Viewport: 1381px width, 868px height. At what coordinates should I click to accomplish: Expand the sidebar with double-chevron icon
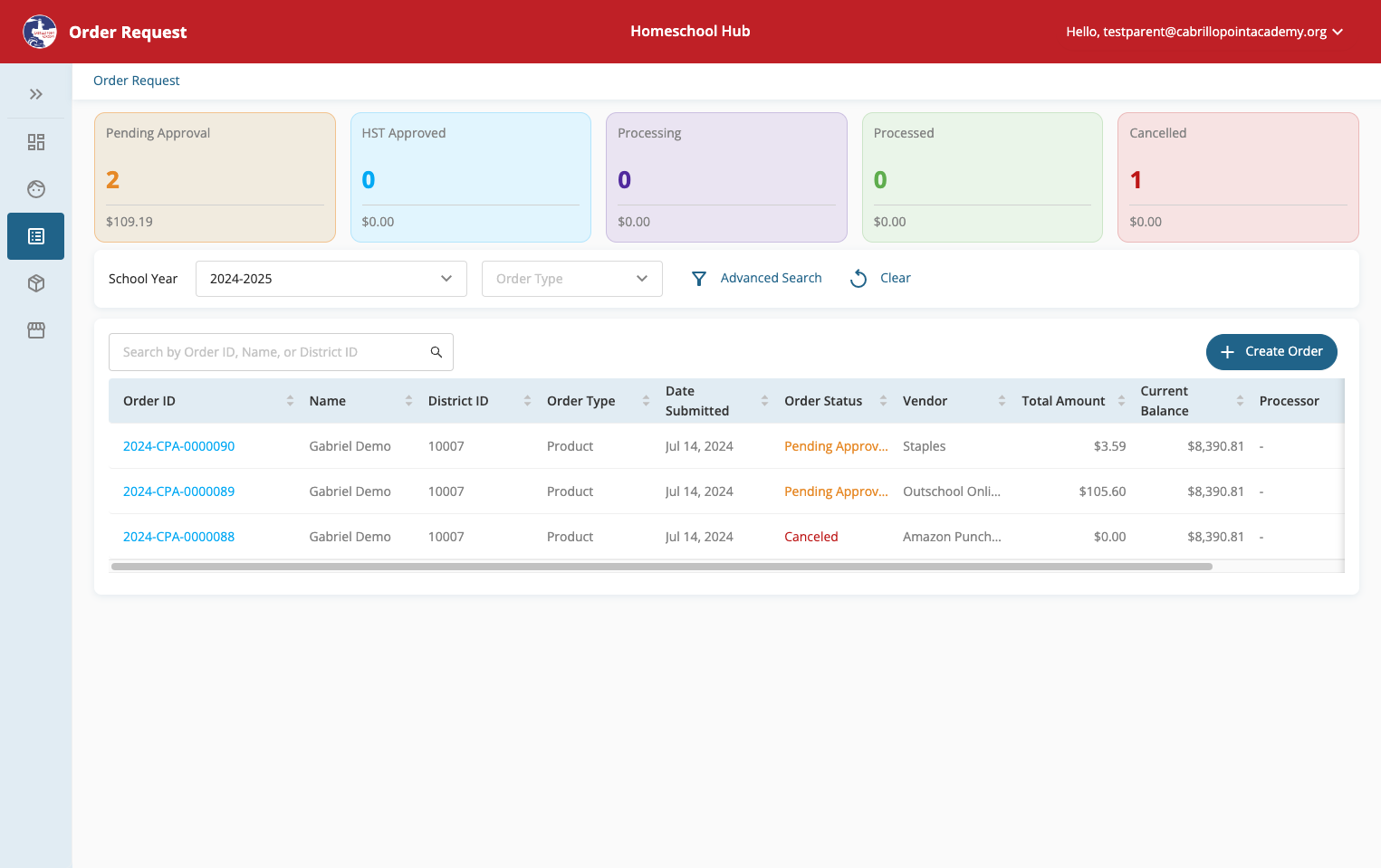[x=36, y=94]
